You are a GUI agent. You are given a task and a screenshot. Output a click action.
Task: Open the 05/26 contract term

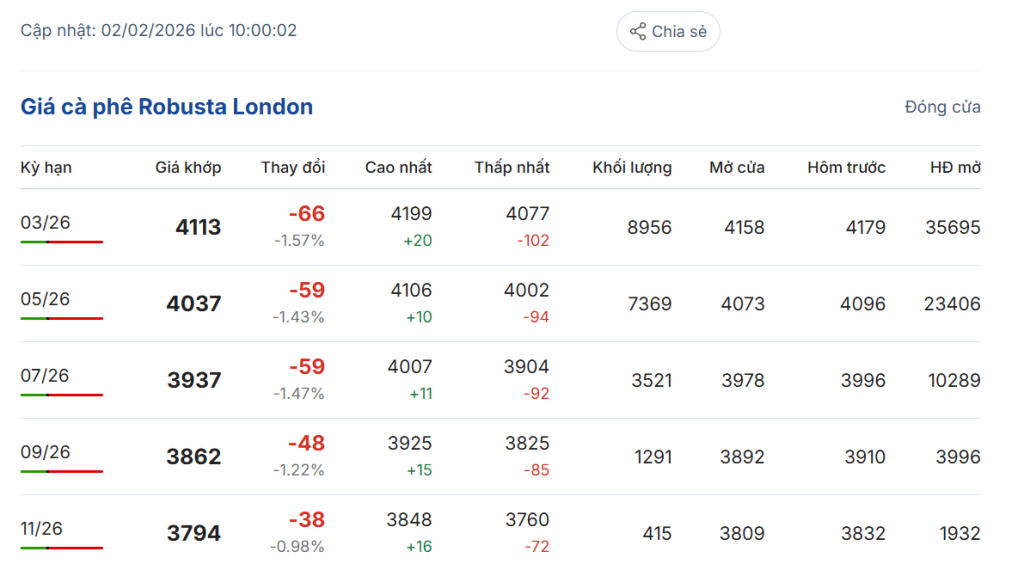[x=45, y=299]
